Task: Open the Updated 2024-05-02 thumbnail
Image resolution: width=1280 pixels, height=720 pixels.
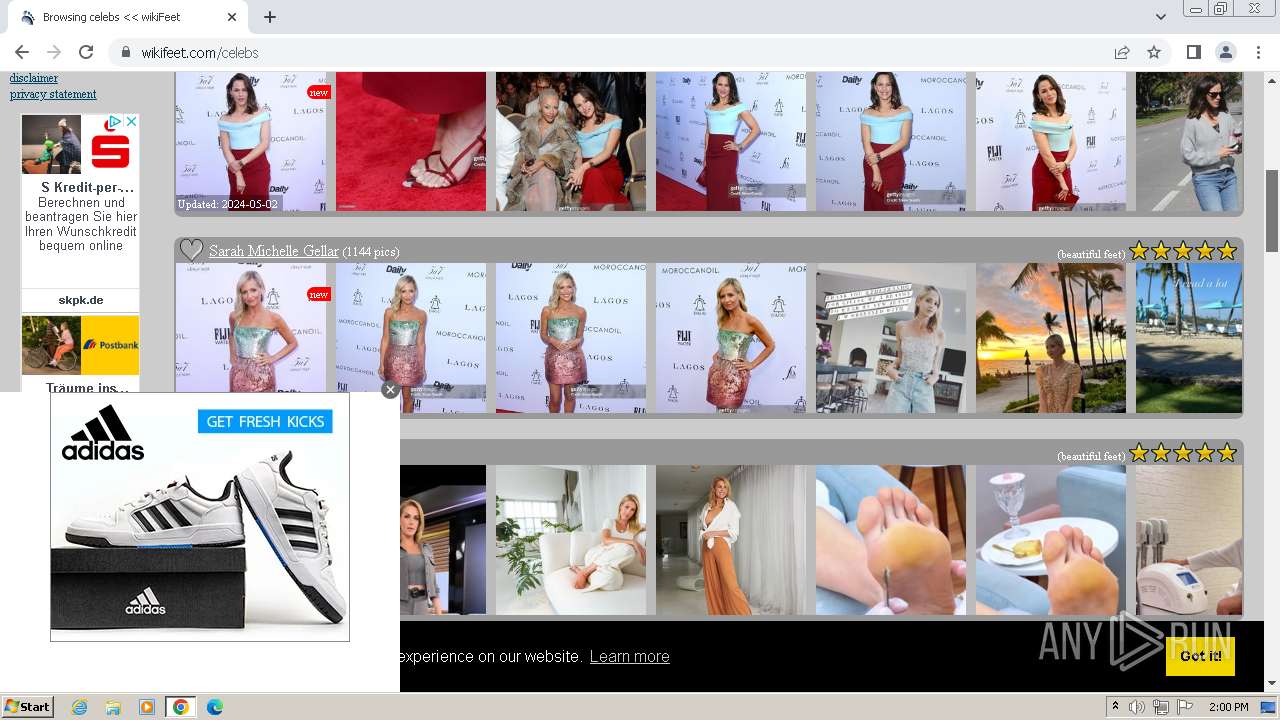Action: coord(250,141)
